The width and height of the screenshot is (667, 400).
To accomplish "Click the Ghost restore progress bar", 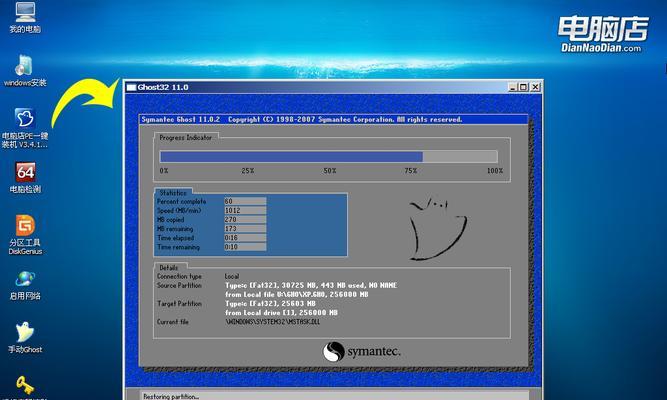I will (x=328, y=157).
